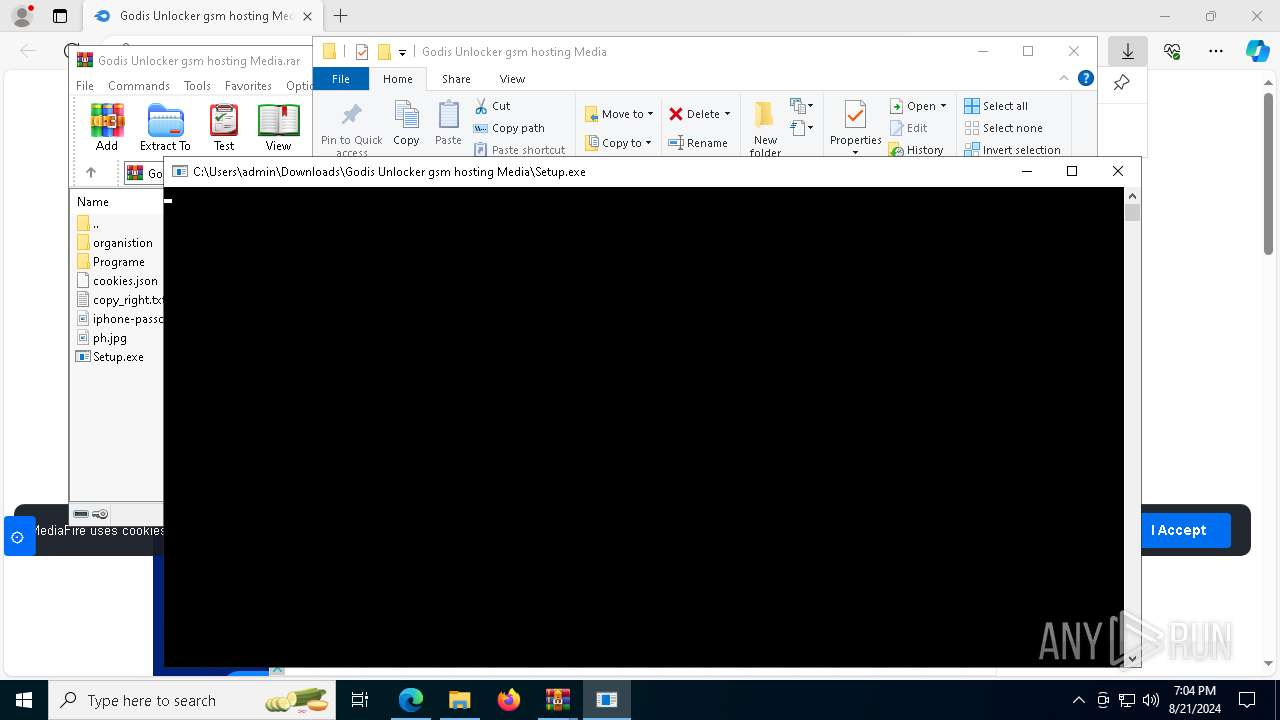
Task: Switch to the Share ribbon tab
Action: tap(456, 78)
